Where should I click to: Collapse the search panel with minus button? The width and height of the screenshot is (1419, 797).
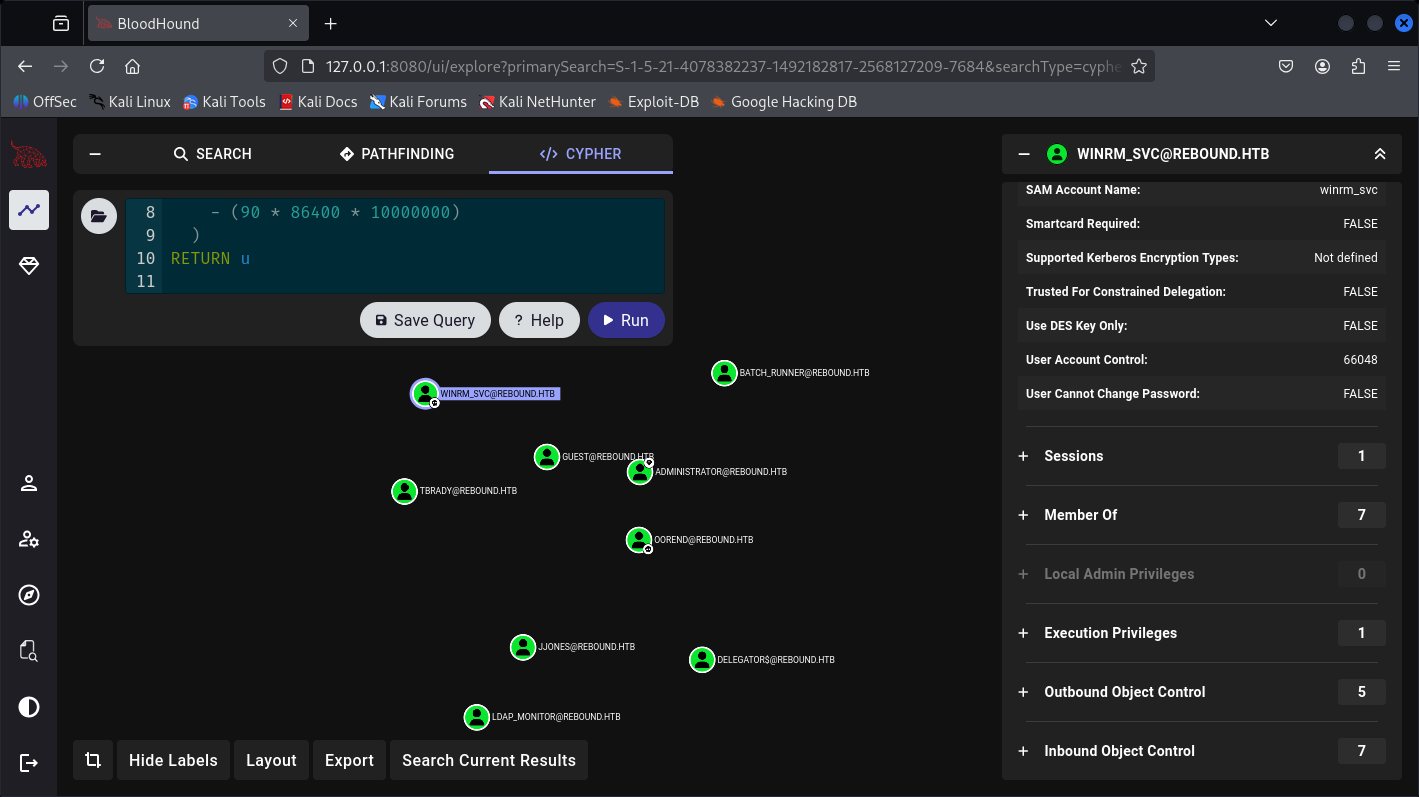(96, 154)
